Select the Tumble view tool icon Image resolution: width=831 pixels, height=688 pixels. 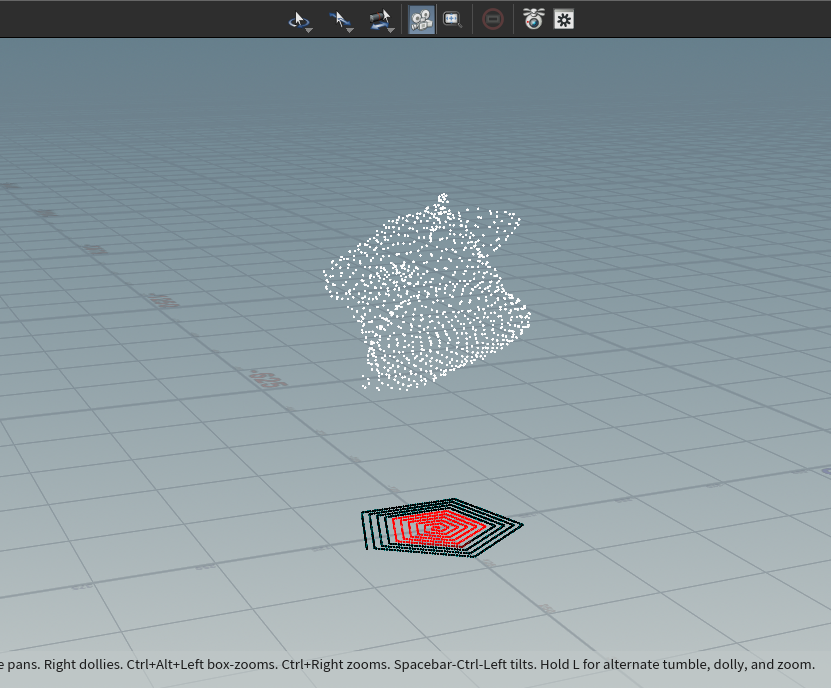click(x=298, y=19)
